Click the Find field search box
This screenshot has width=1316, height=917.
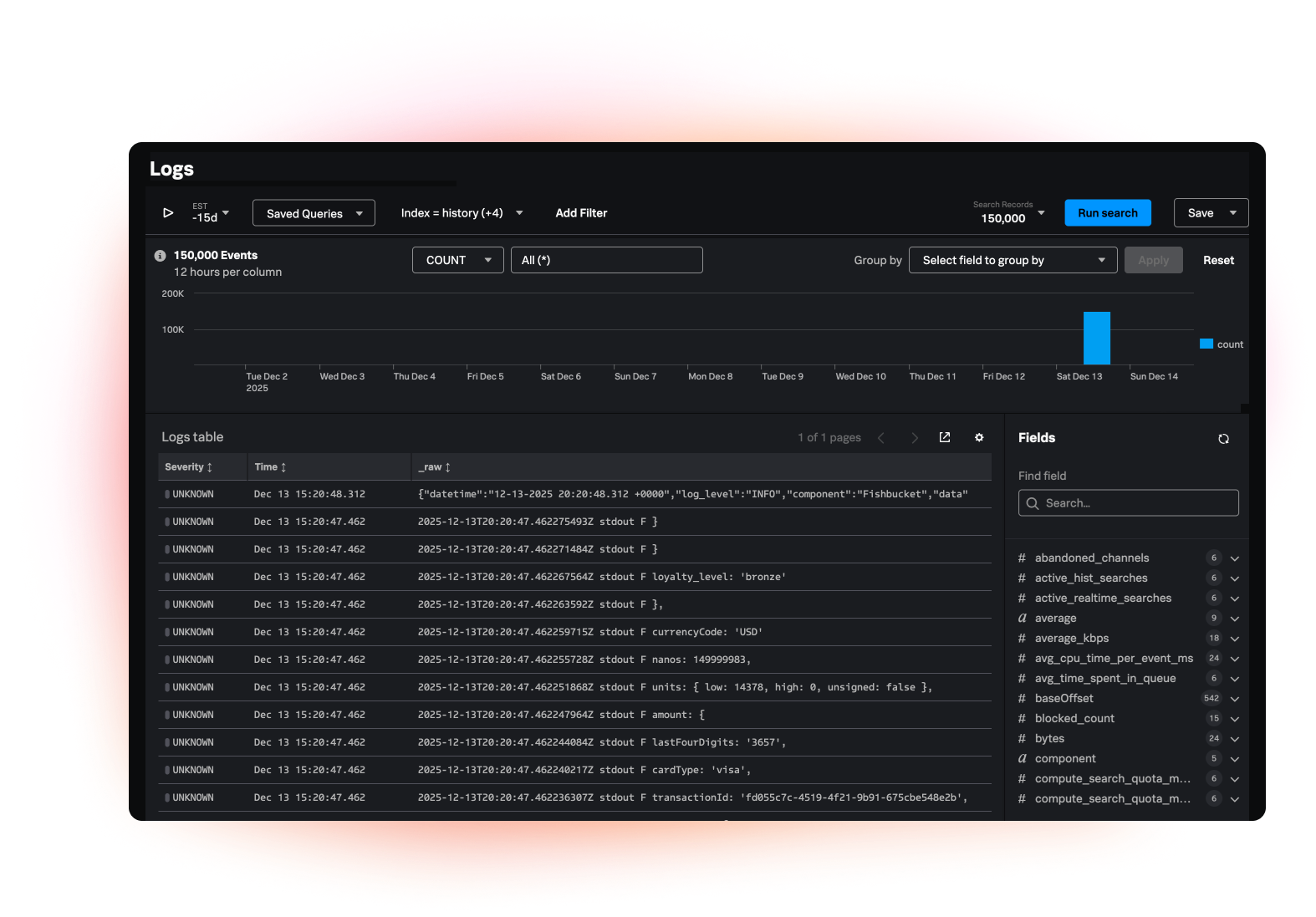tap(1129, 503)
